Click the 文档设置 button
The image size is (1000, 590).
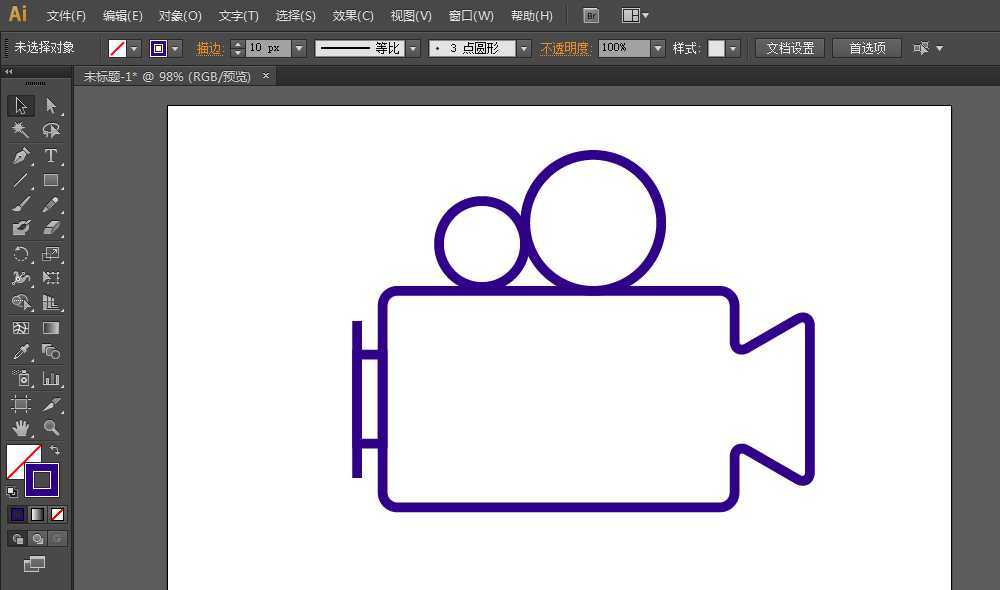pos(790,48)
